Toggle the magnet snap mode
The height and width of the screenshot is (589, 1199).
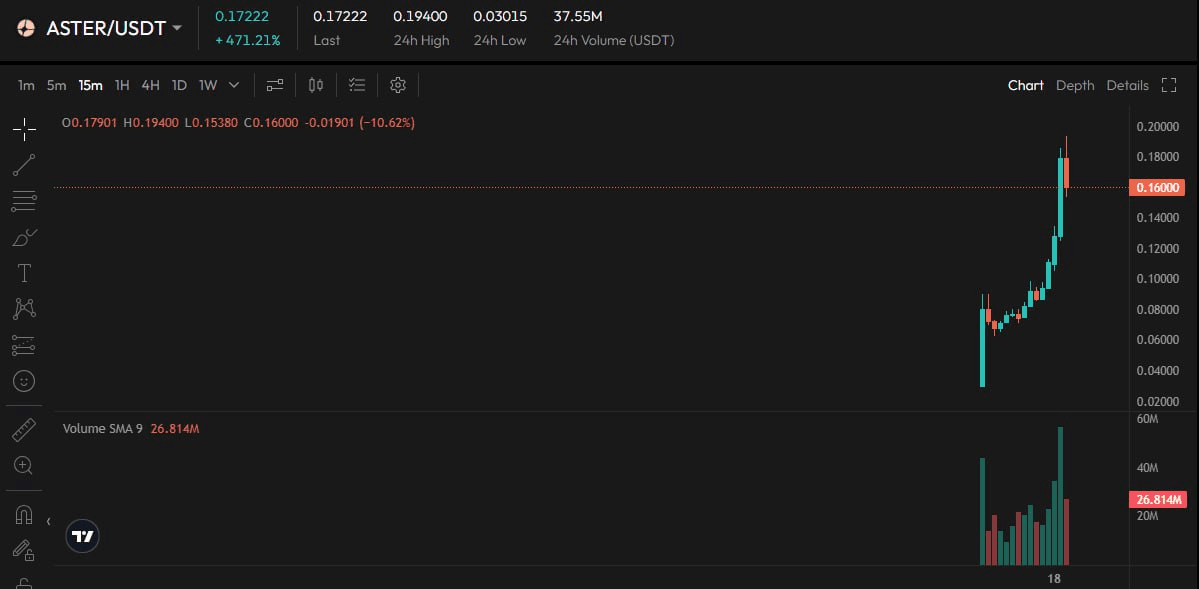point(24,515)
